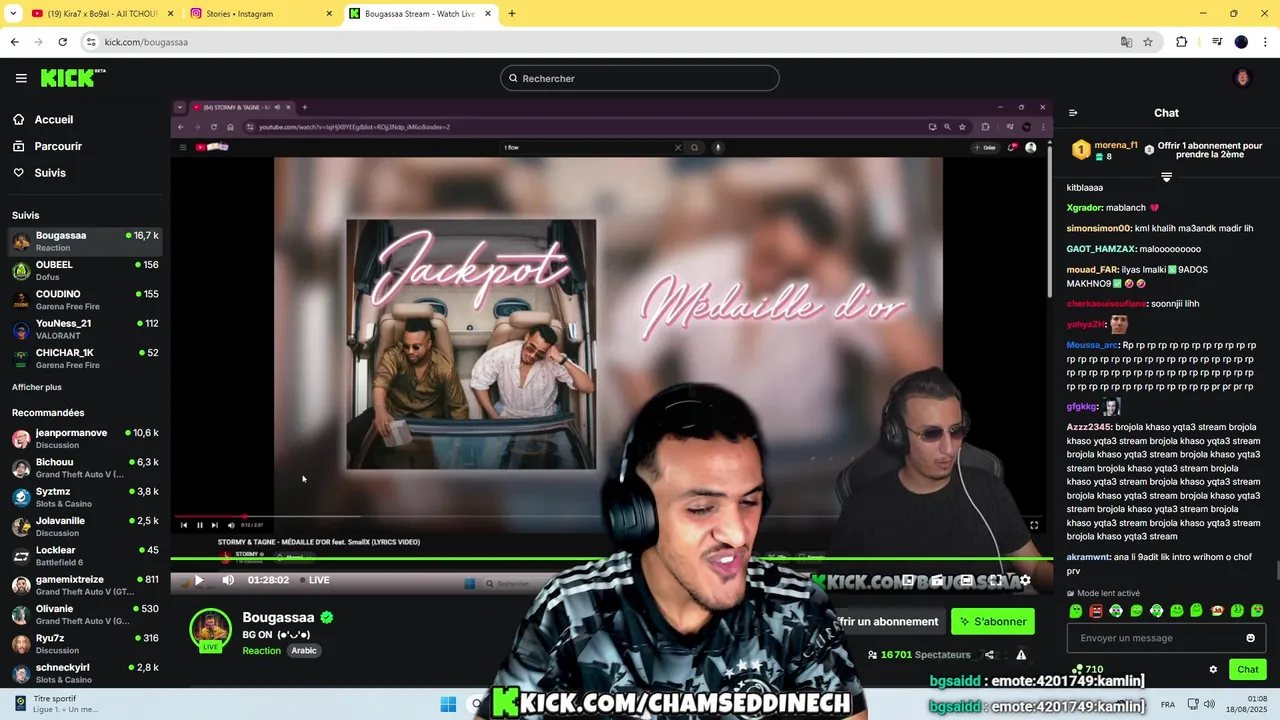Mute the Kick stream volume
Image resolution: width=1280 pixels, height=720 pixels.
[228, 580]
